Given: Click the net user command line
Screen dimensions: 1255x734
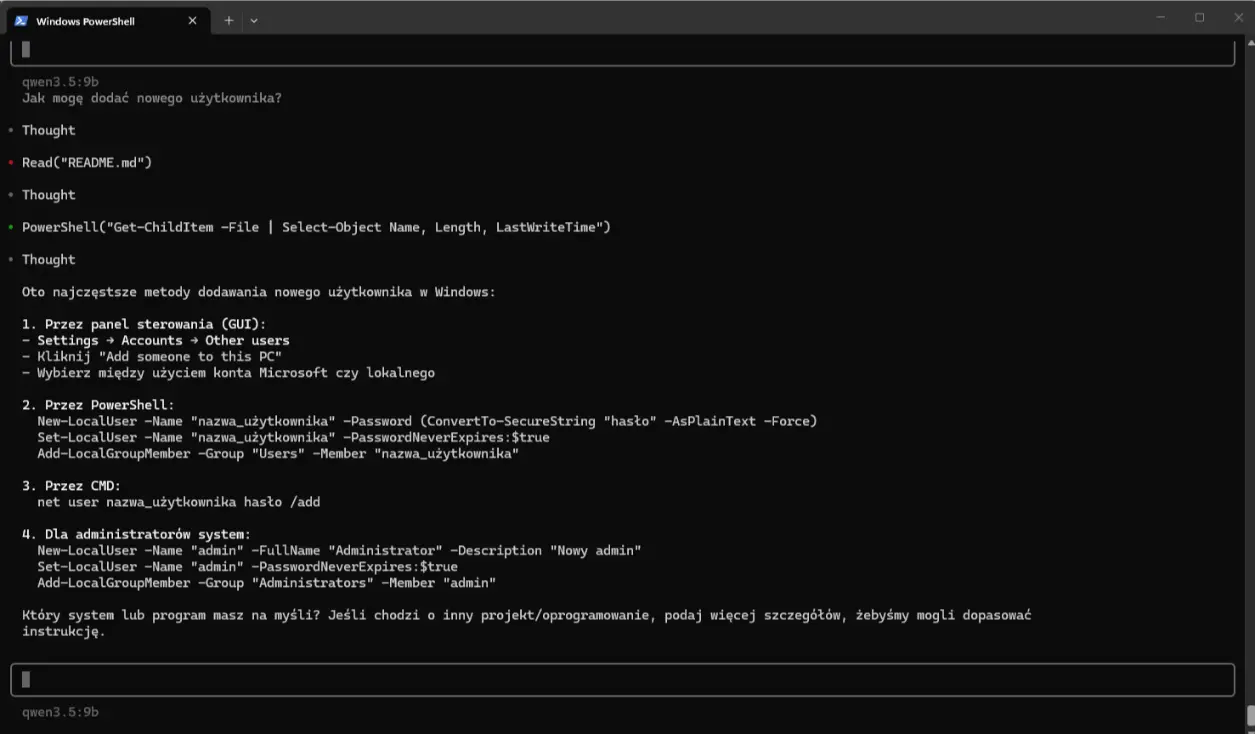Looking at the screenshot, I should [x=179, y=502].
